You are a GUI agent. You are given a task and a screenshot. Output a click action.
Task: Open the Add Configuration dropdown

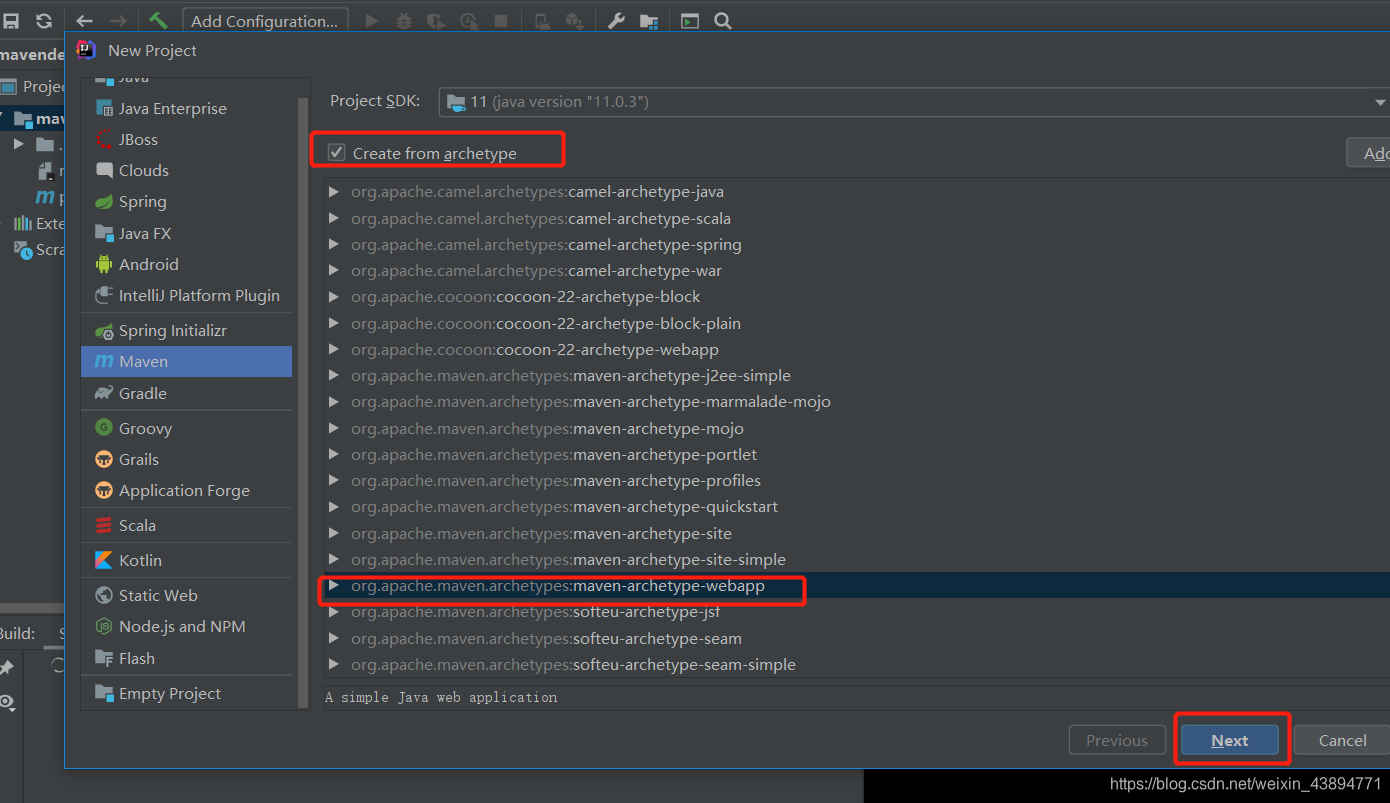(x=265, y=21)
